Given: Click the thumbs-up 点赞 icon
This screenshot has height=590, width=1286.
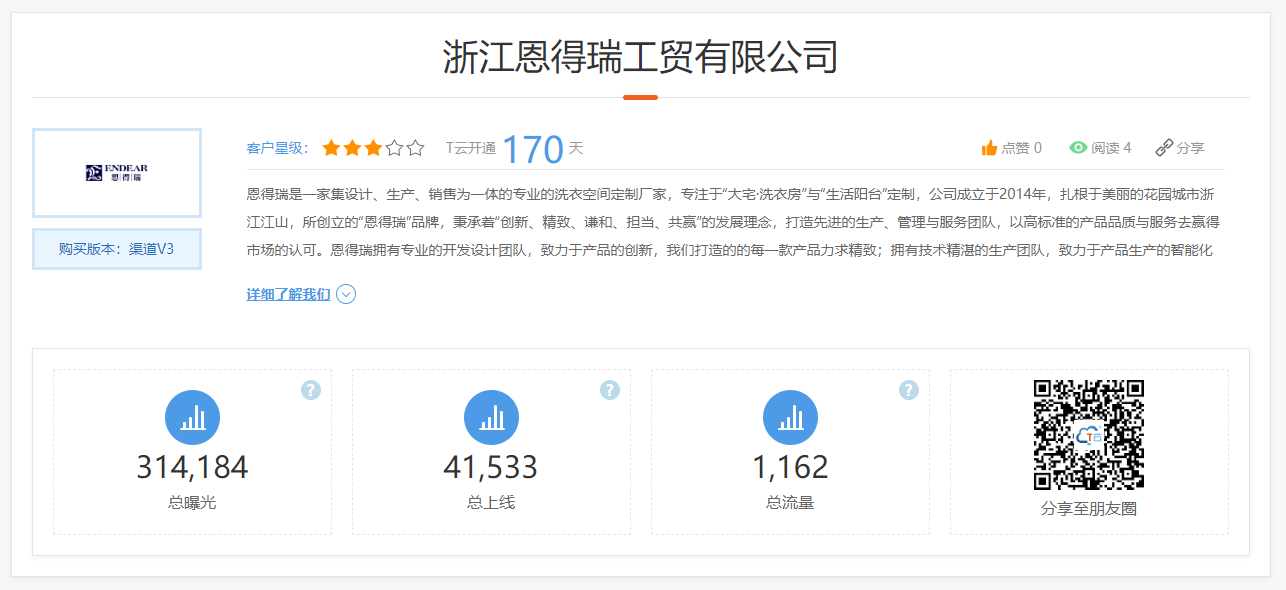Looking at the screenshot, I should pyautogui.click(x=989, y=148).
